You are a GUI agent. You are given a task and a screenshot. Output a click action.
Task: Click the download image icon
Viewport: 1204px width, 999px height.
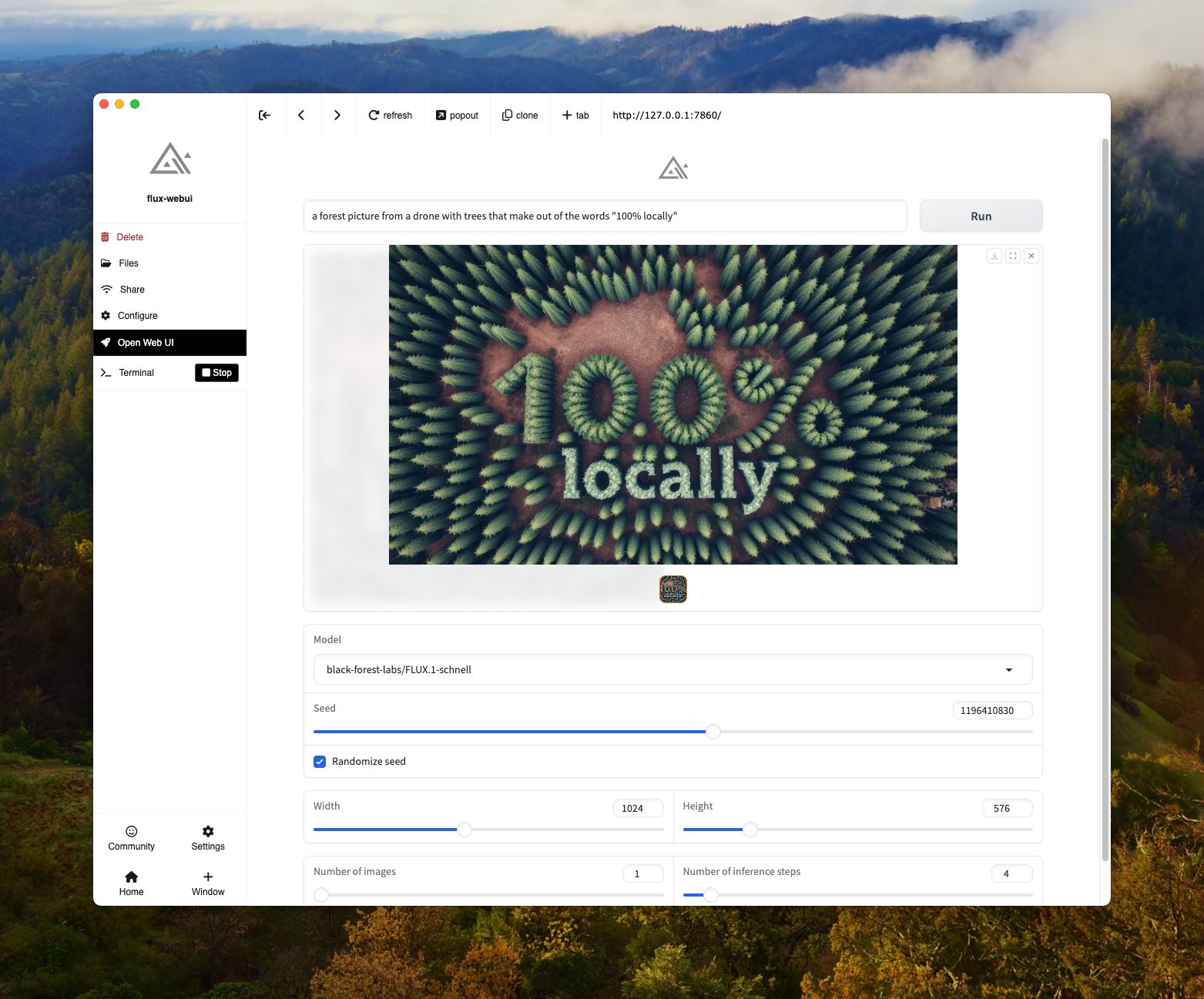coord(994,256)
